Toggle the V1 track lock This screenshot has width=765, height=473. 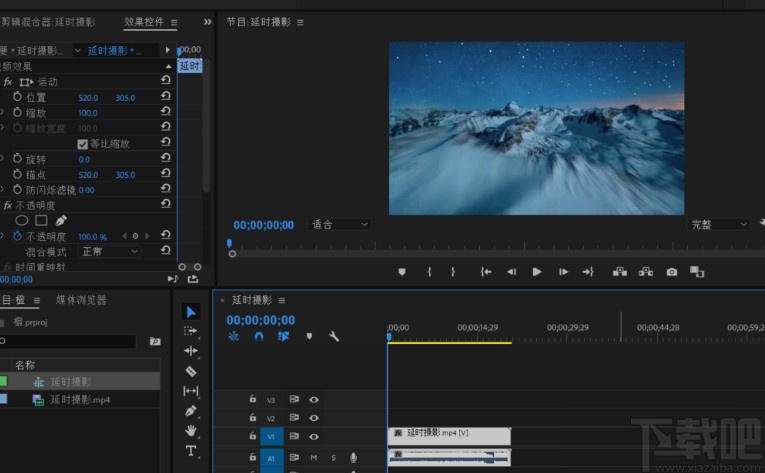[x=252, y=437]
